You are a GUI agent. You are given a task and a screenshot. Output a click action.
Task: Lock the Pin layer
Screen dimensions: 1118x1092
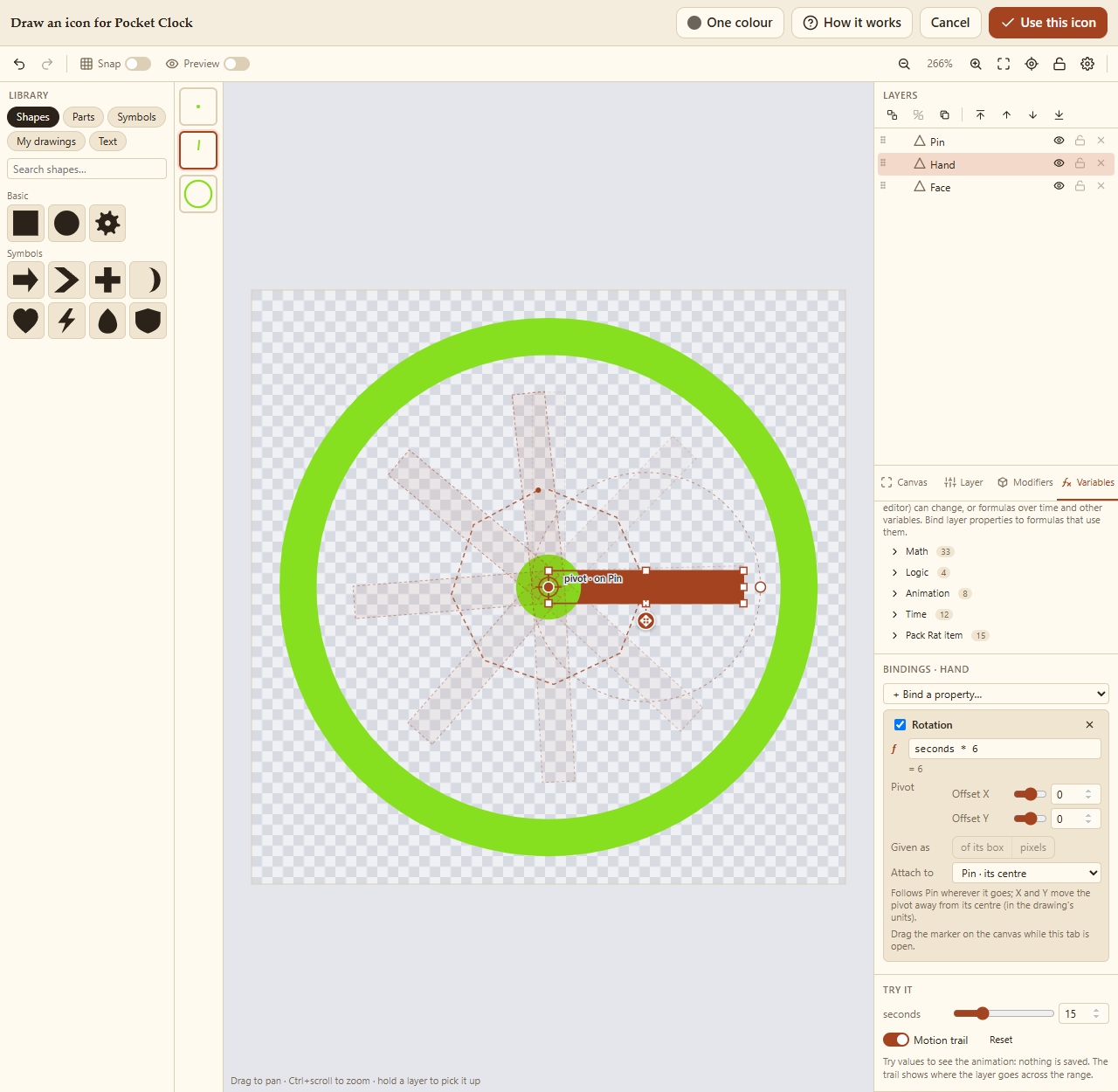coord(1080,141)
